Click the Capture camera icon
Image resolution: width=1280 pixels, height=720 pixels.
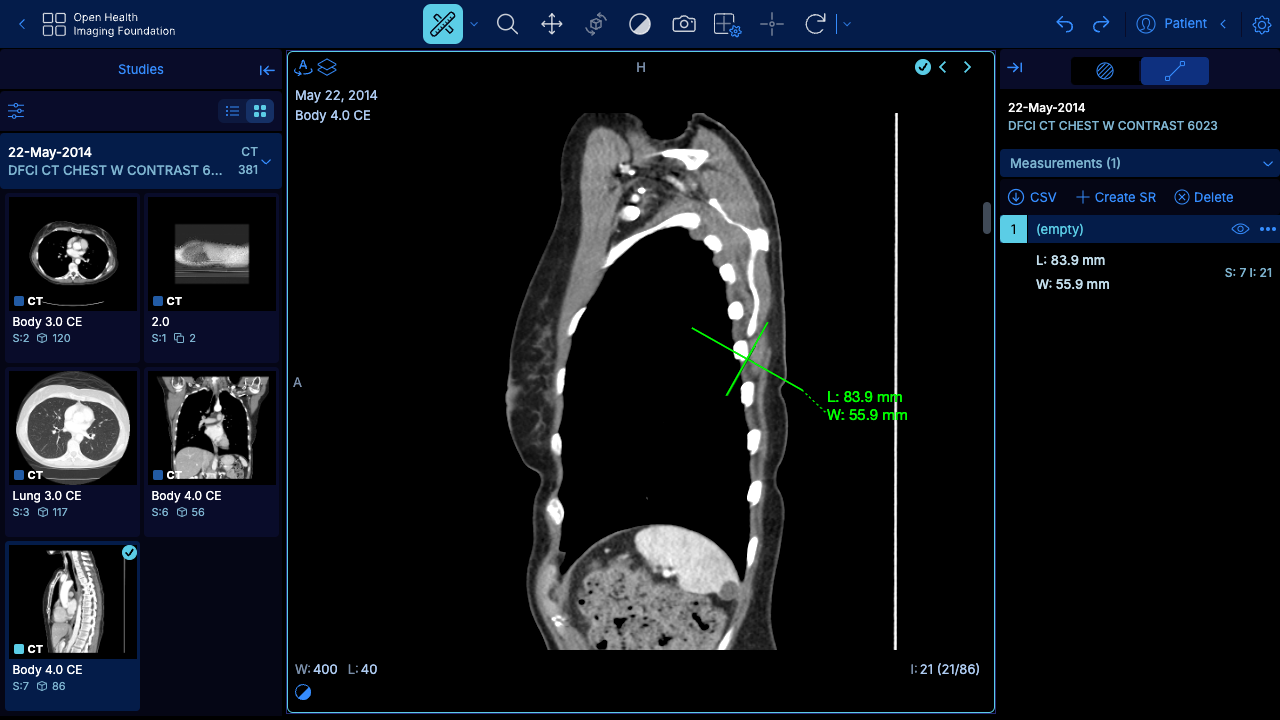(x=684, y=24)
